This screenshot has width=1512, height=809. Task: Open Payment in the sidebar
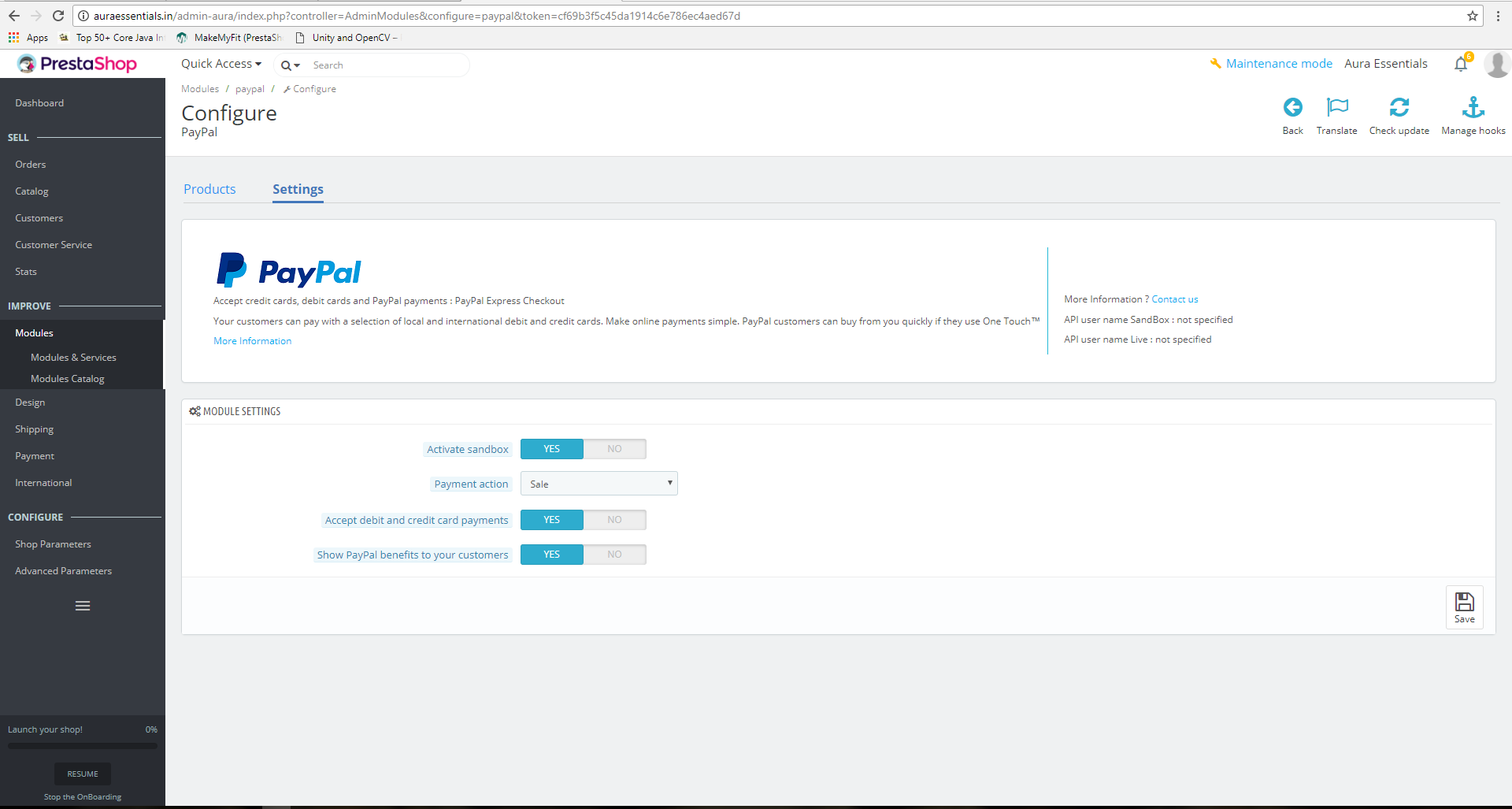coord(35,456)
